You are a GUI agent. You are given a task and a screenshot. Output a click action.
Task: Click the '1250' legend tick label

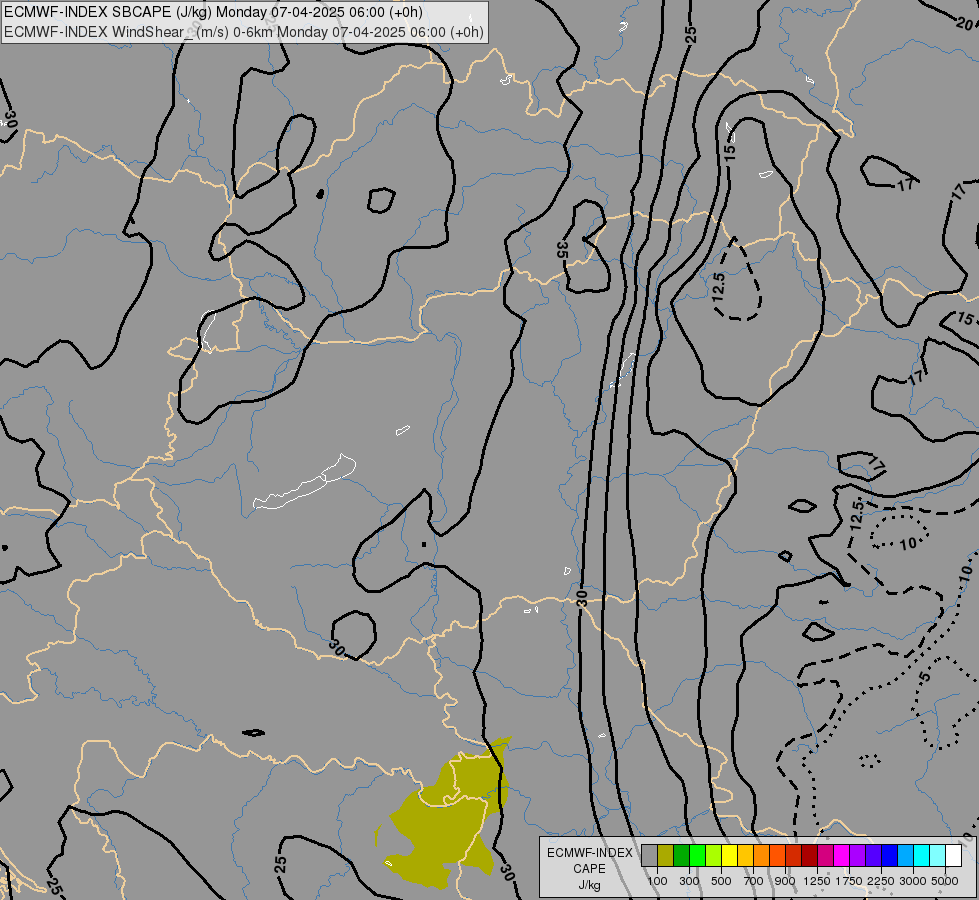(817, 881)
